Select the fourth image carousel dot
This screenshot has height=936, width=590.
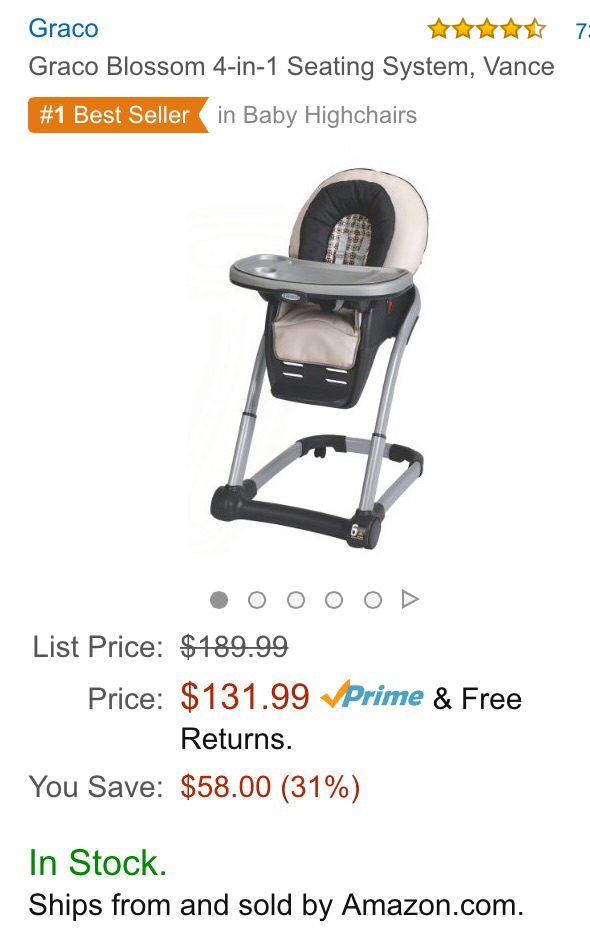tap(334, 599)
